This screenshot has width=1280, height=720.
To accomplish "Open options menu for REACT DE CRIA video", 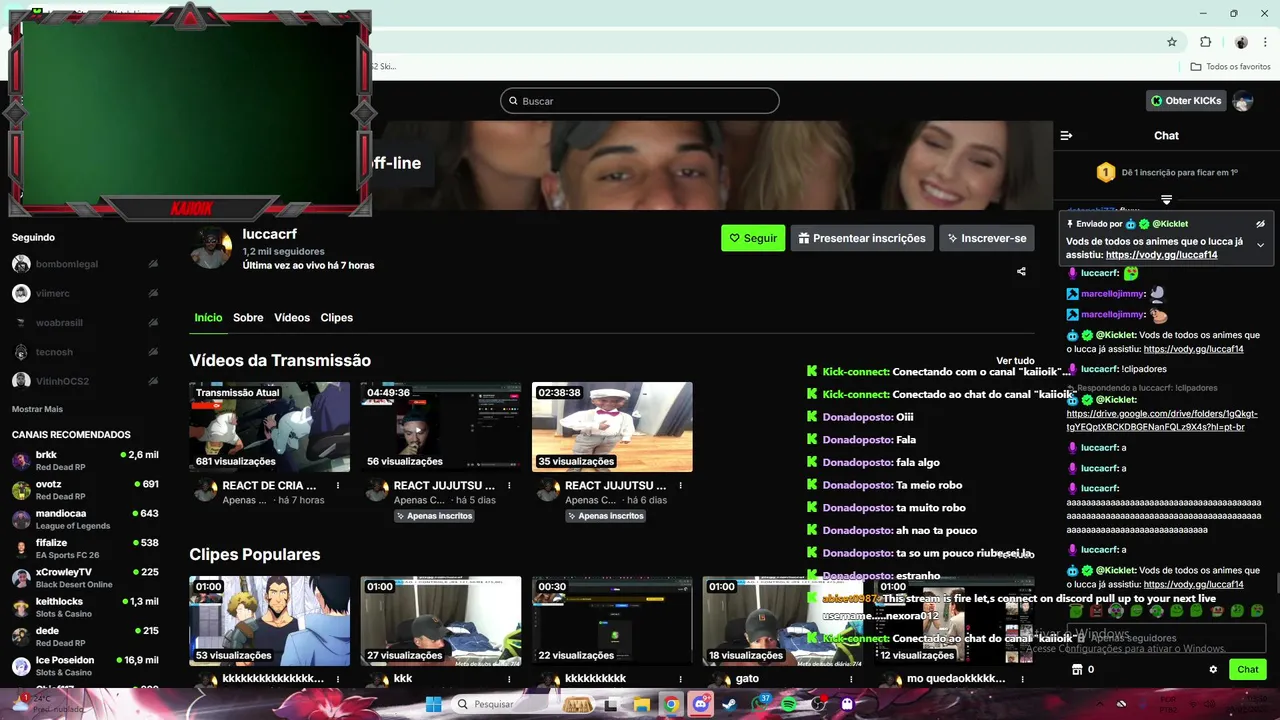I will click(338, 486).
